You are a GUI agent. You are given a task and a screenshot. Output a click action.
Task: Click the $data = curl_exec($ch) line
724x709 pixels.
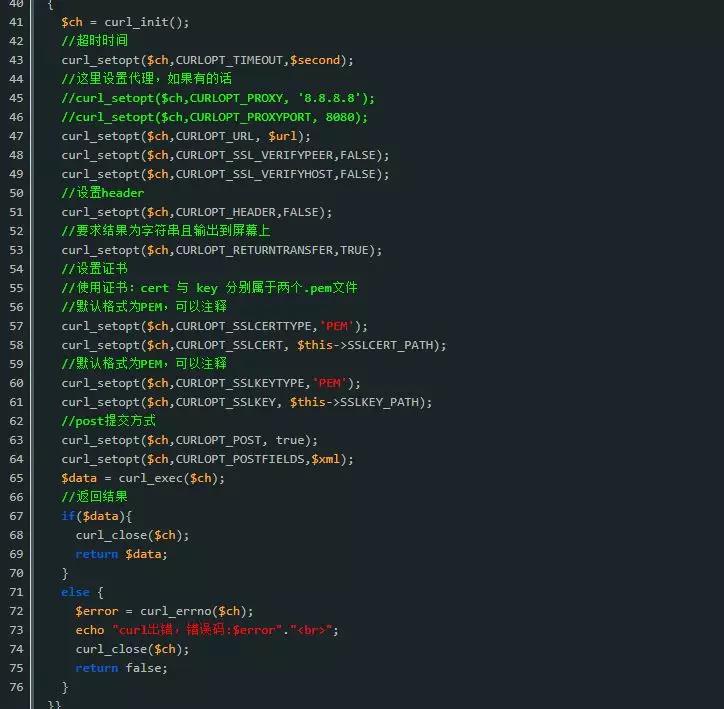coord(143,478)
